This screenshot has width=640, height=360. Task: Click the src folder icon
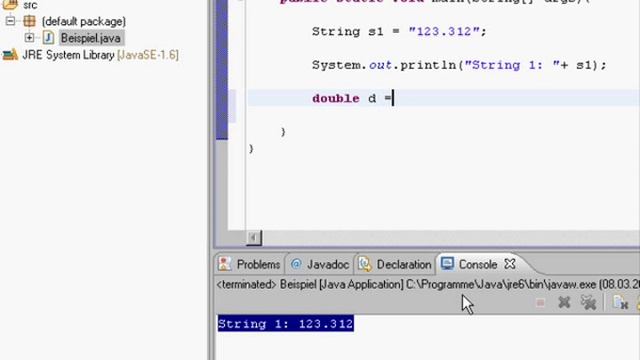[x=10, y=4]
